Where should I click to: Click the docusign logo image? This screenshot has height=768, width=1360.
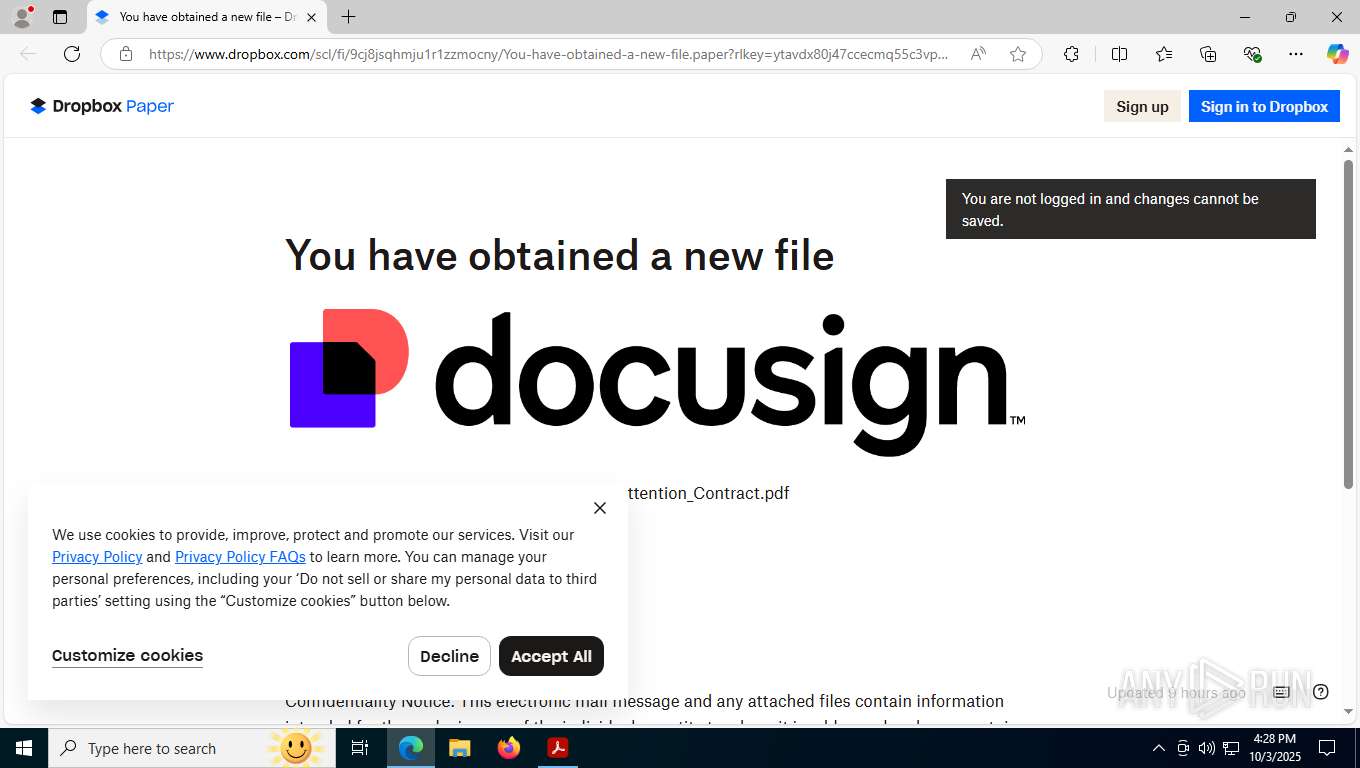point(657,382)
